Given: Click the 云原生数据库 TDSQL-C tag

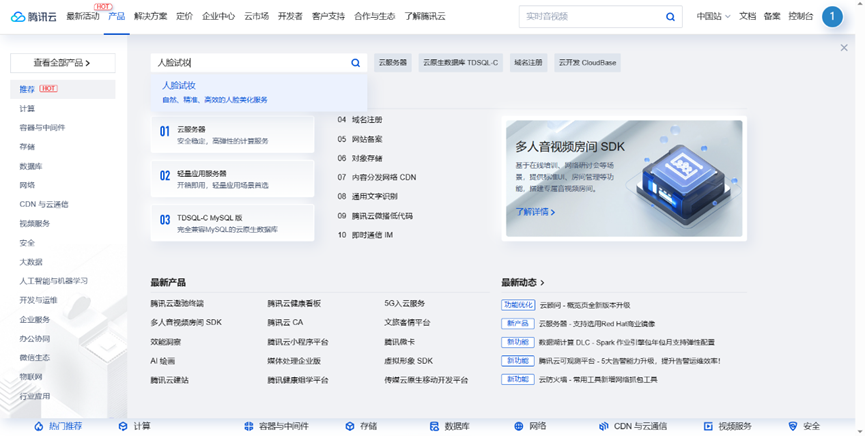Looking at the screenshot, I should click(x=461, y=63).
